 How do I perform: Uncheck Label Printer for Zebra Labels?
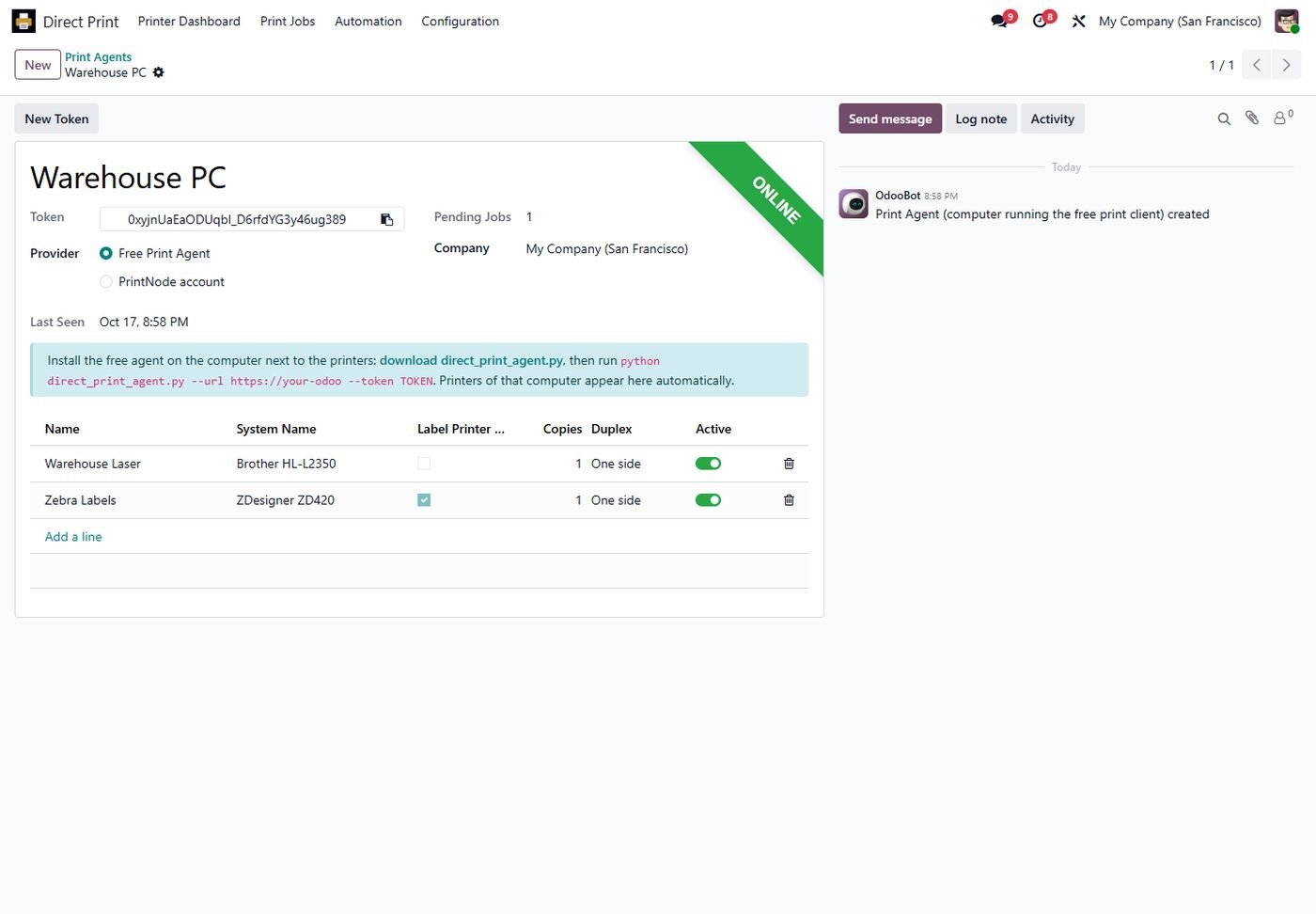point(424,500)
